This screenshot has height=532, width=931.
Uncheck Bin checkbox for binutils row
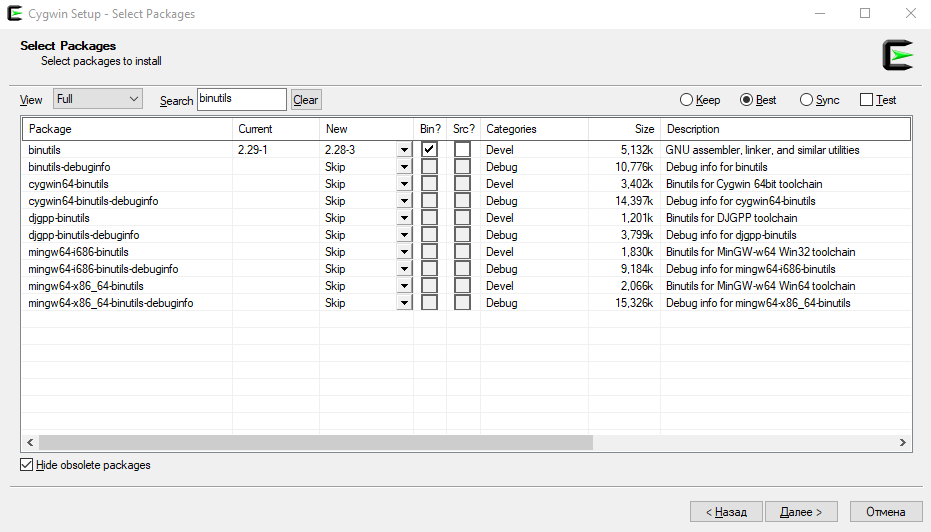point(429,150)
